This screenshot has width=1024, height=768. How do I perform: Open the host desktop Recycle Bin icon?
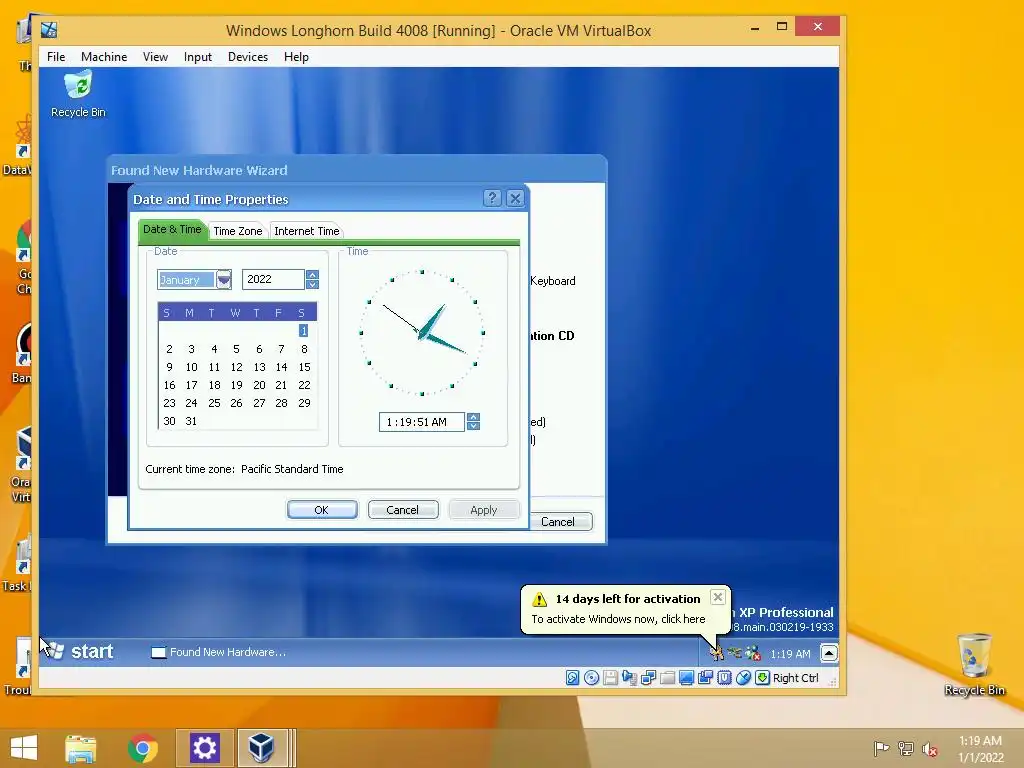tap(974, 664)
